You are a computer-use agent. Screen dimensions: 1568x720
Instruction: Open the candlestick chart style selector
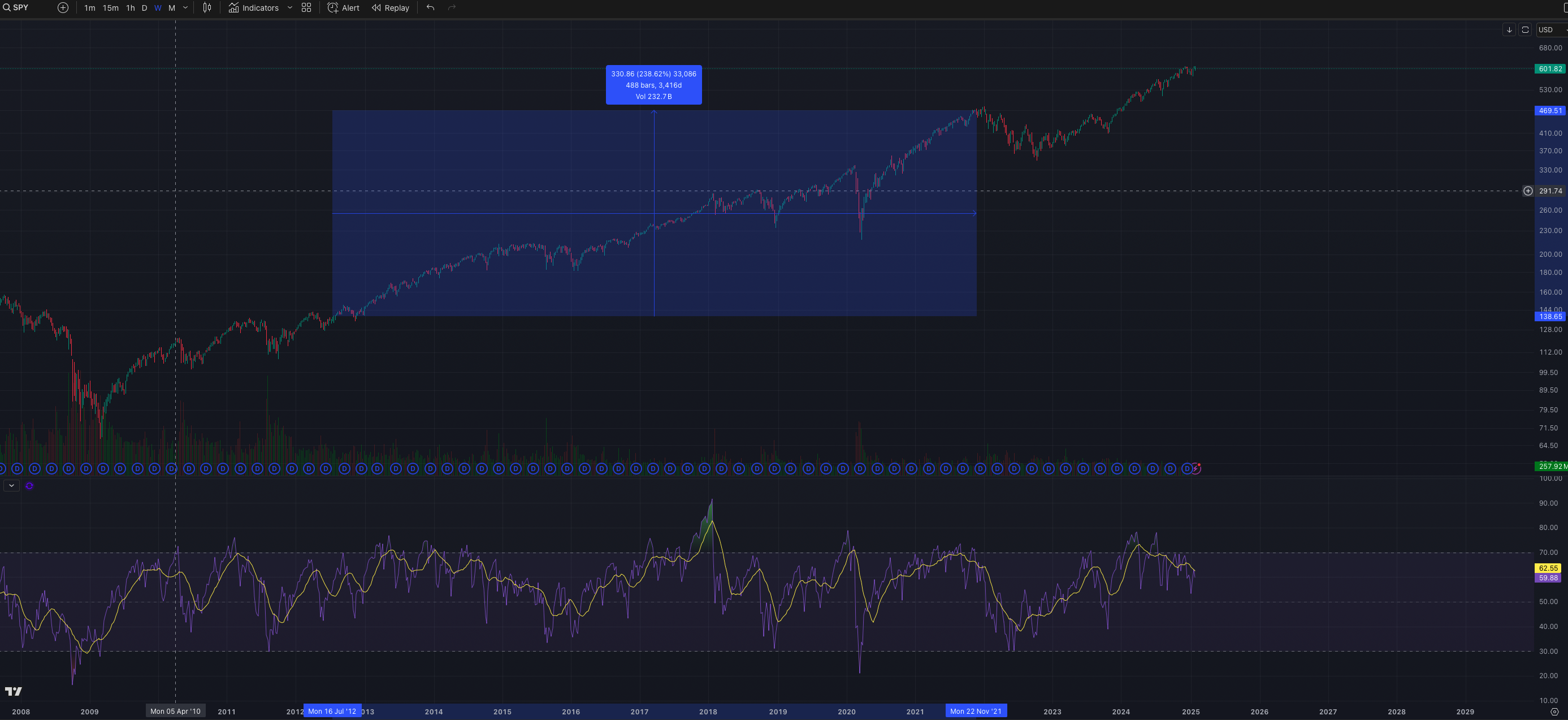pyautogui.click(x=207, y=8)
